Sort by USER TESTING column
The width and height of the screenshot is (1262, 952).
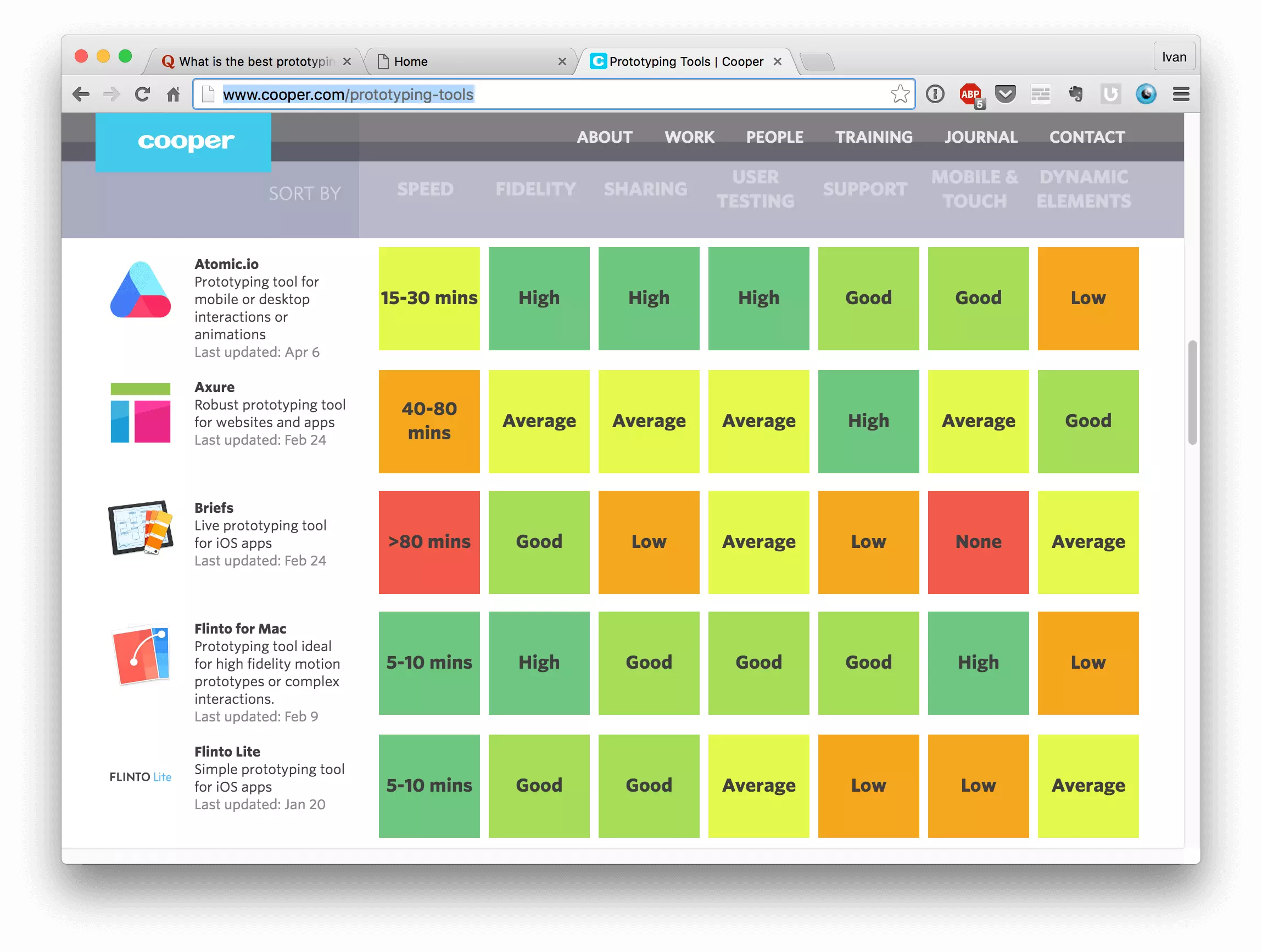pyautogui.click(x=755, y=189)
